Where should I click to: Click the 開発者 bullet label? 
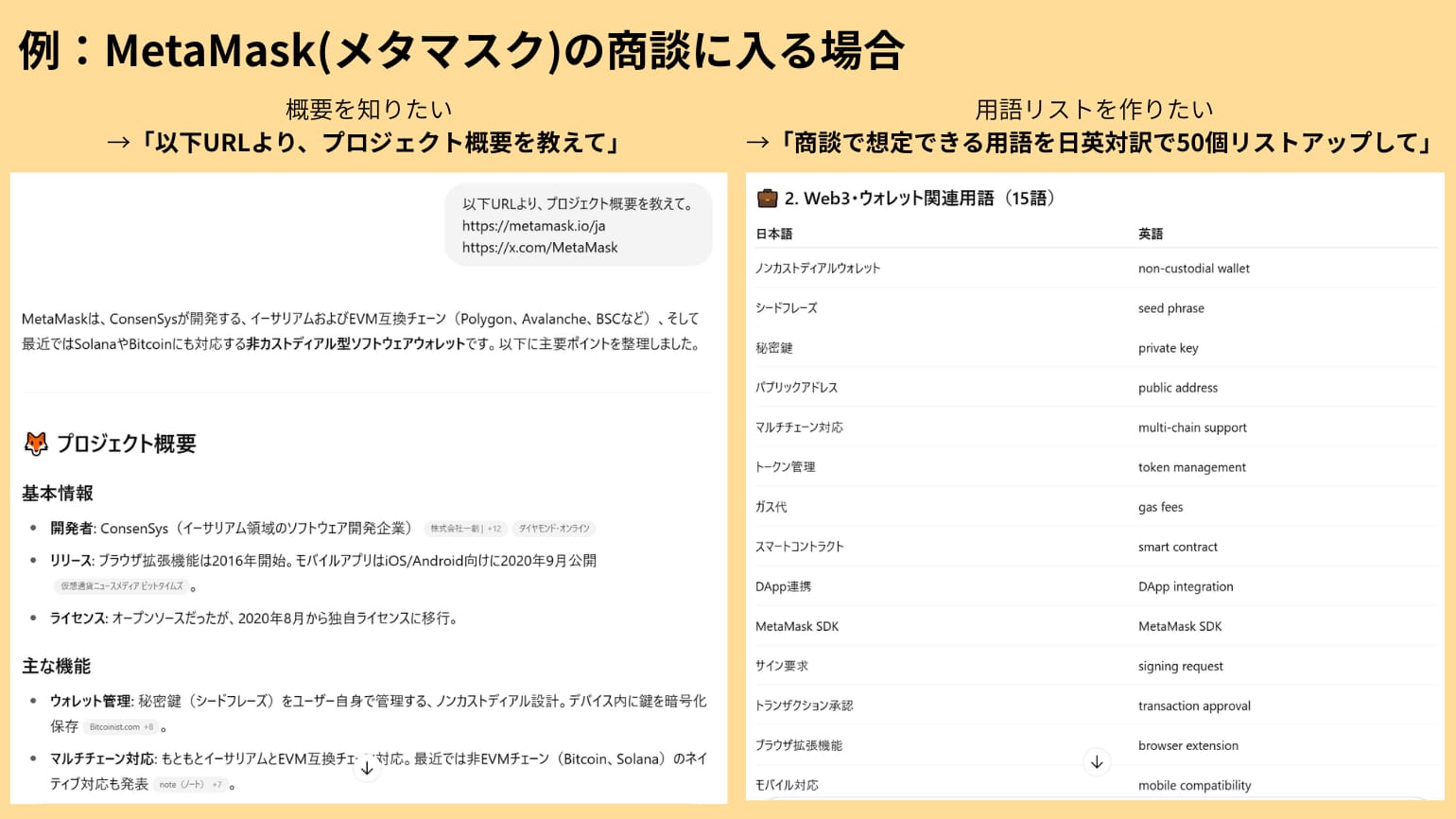[72, 529]
